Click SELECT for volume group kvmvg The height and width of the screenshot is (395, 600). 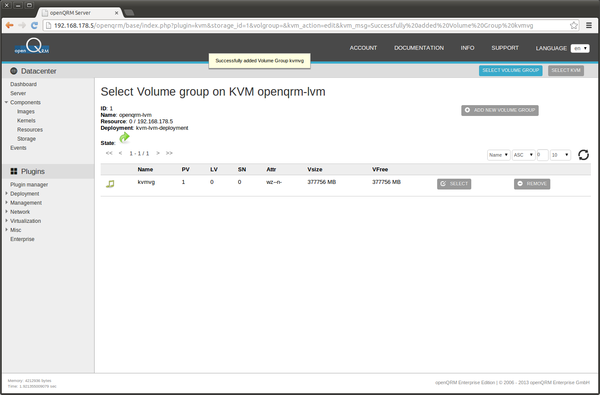click(454, 184)
